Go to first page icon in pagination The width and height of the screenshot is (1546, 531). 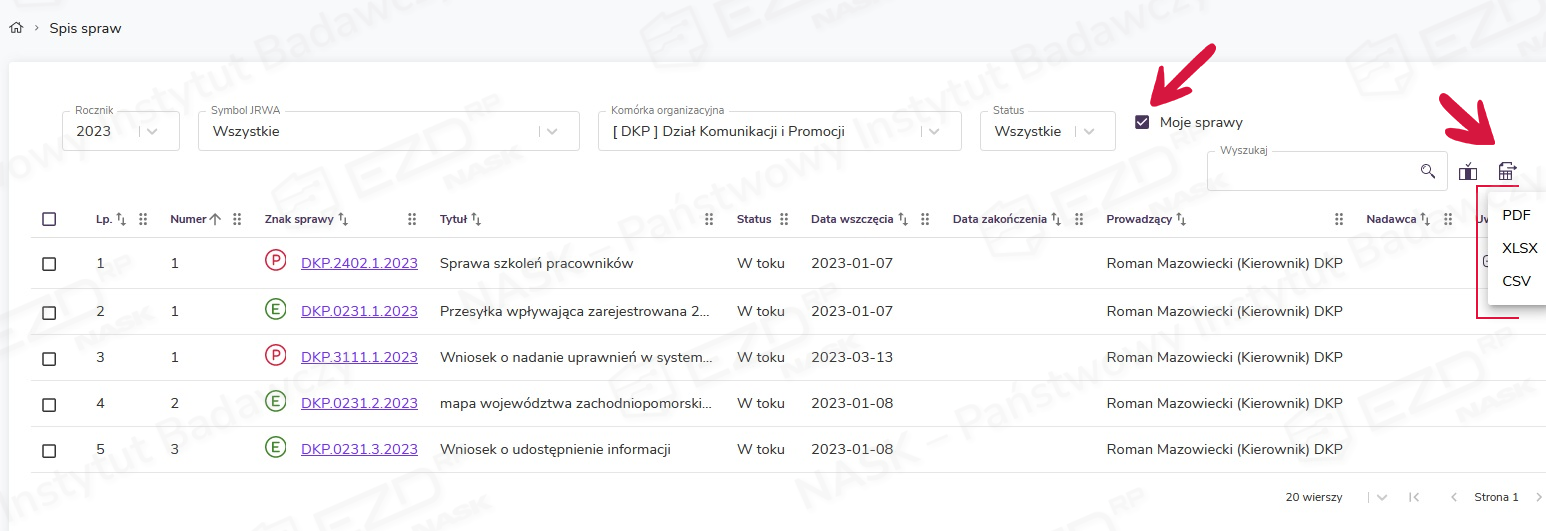tap(1414, 497)
